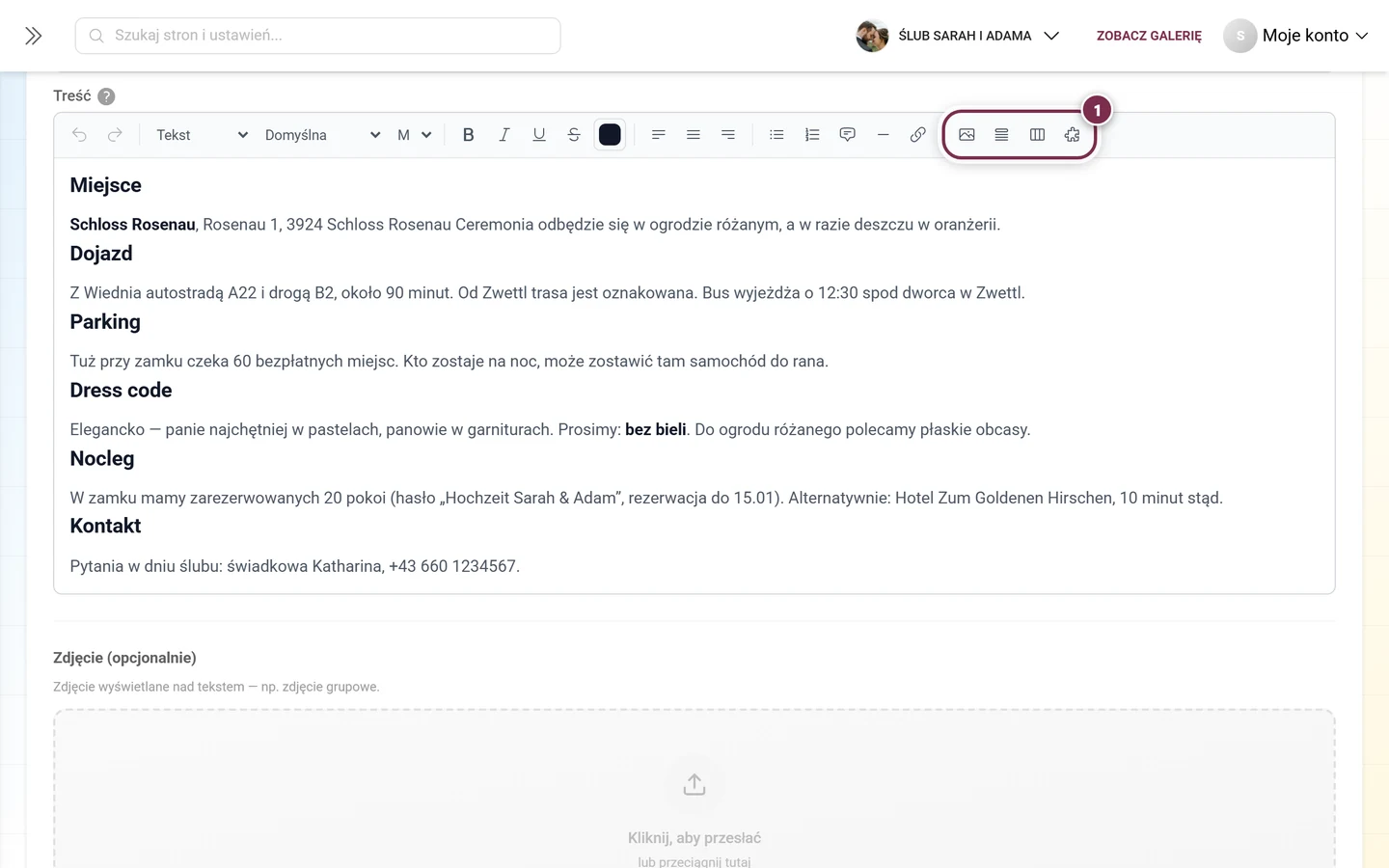Insert a bulleted list
The height and width of the screenshot is (868, 1389).
776,135
